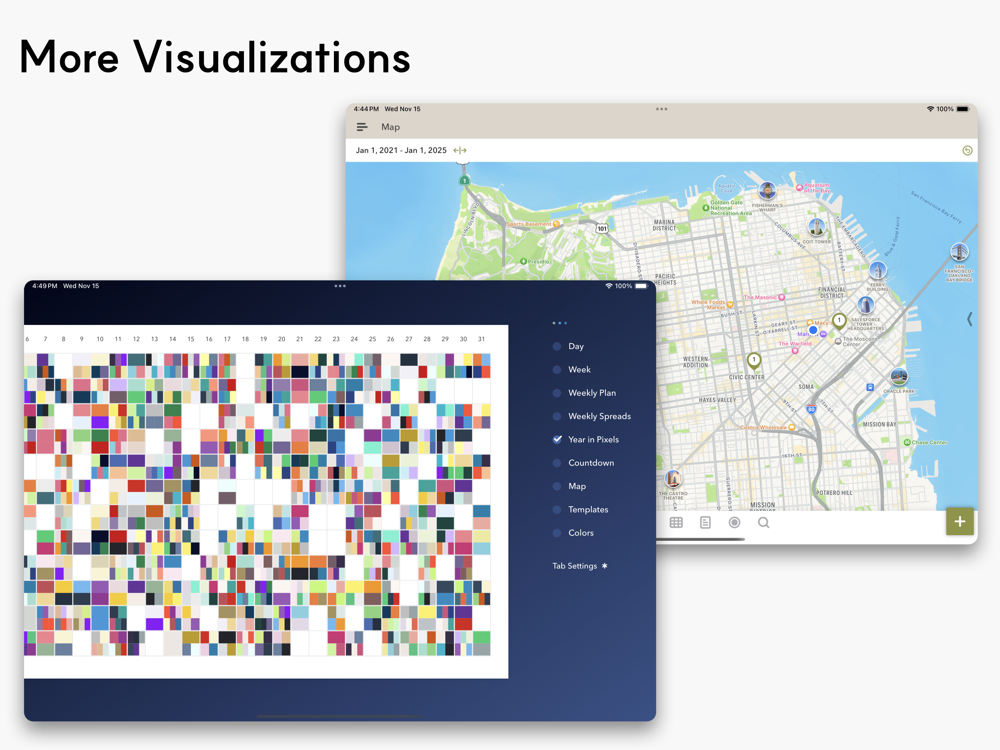1000x750 pixels.
Task: Select the Templates option
Action: 580,510
